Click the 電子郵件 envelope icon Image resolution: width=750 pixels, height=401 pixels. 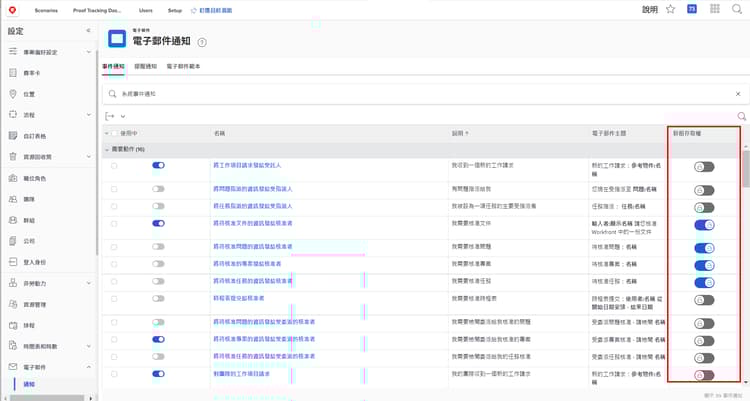pyautogui.click(x=13, y=367)
